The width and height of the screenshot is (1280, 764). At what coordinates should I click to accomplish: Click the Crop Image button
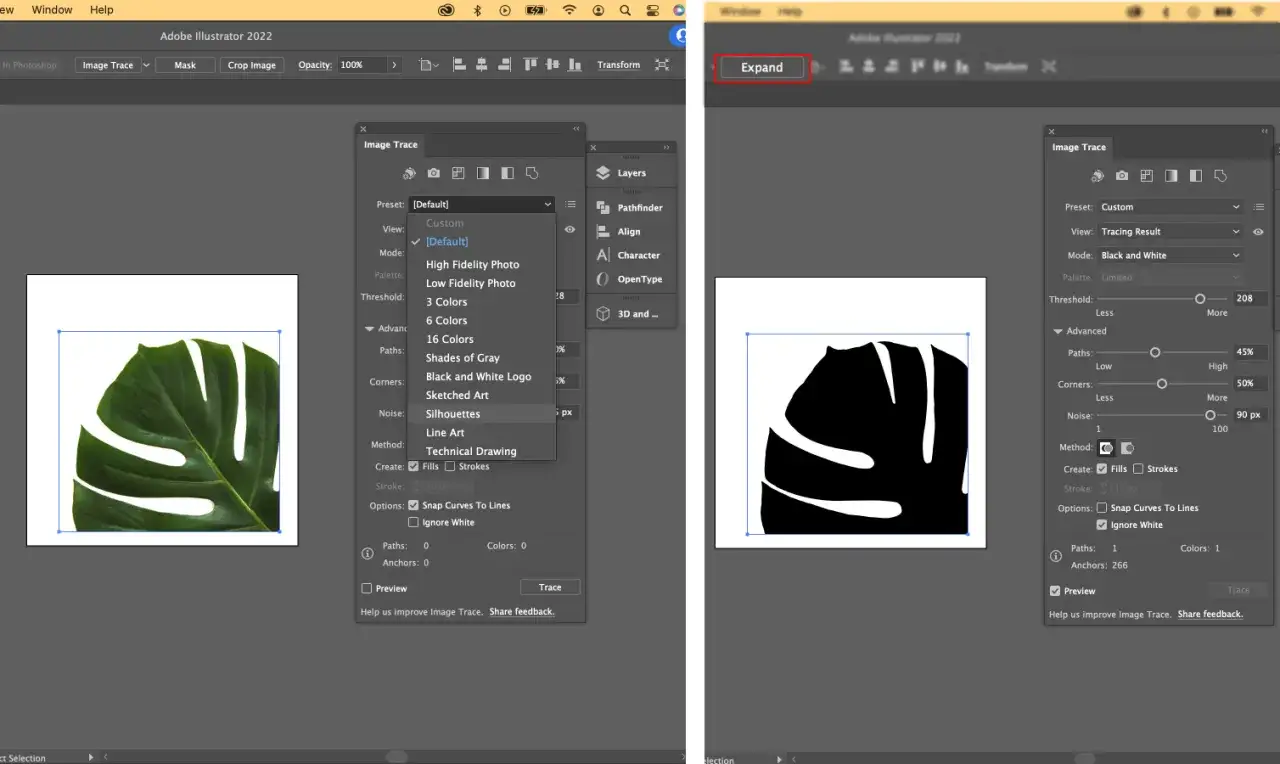click(252, 65)
